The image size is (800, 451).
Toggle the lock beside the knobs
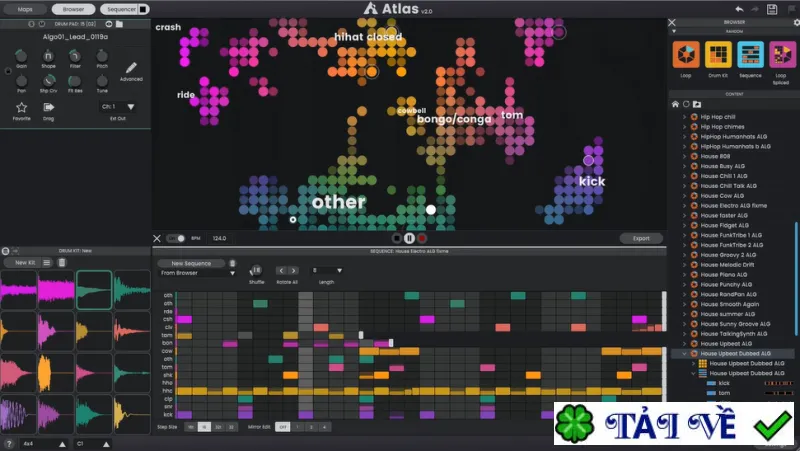point(8,71)
